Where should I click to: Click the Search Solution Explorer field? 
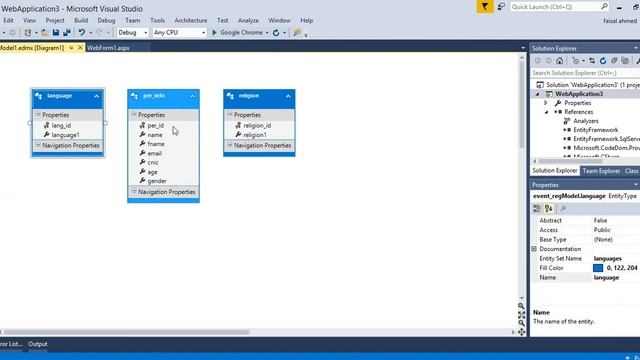pyautogui.click(x=585, y=73)
